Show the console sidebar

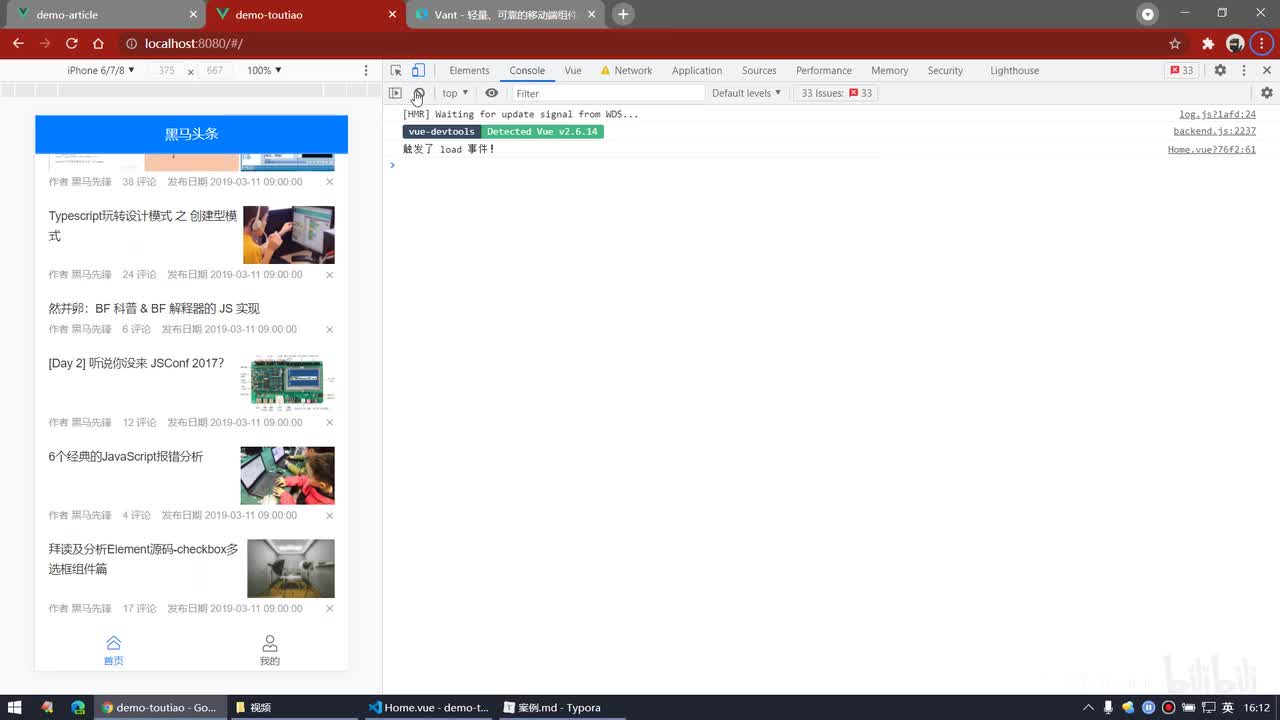click(395, 93)
